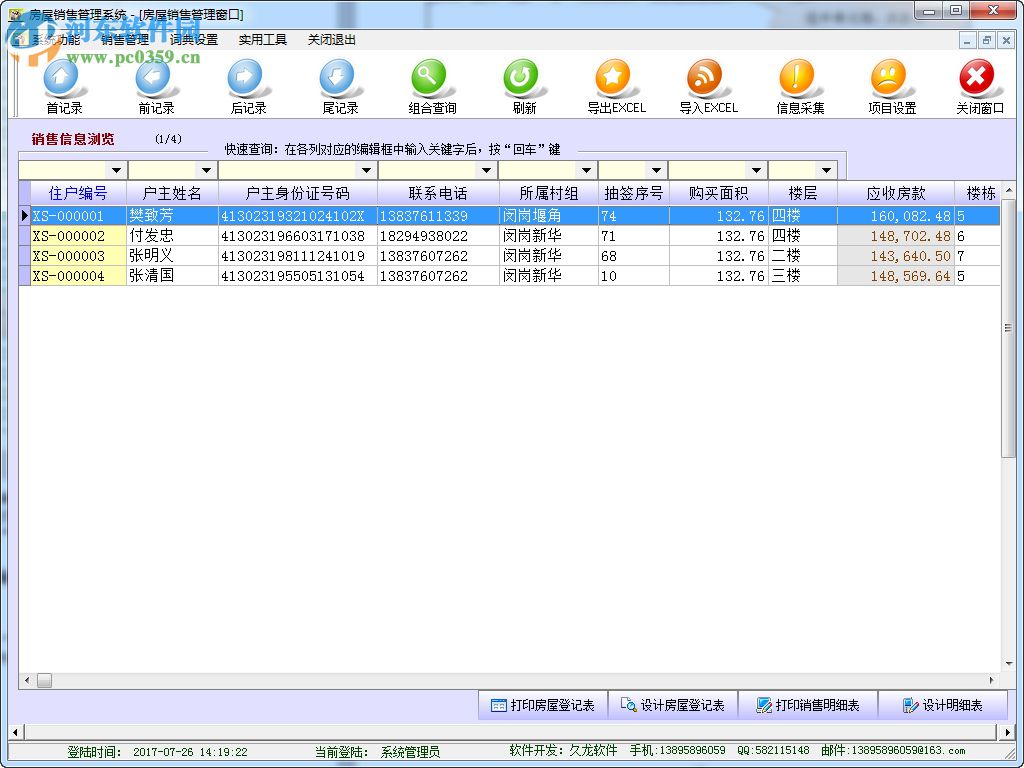1024x768 pixels.
Task: Click the 应收房款 column header
Action: (896, 193)
